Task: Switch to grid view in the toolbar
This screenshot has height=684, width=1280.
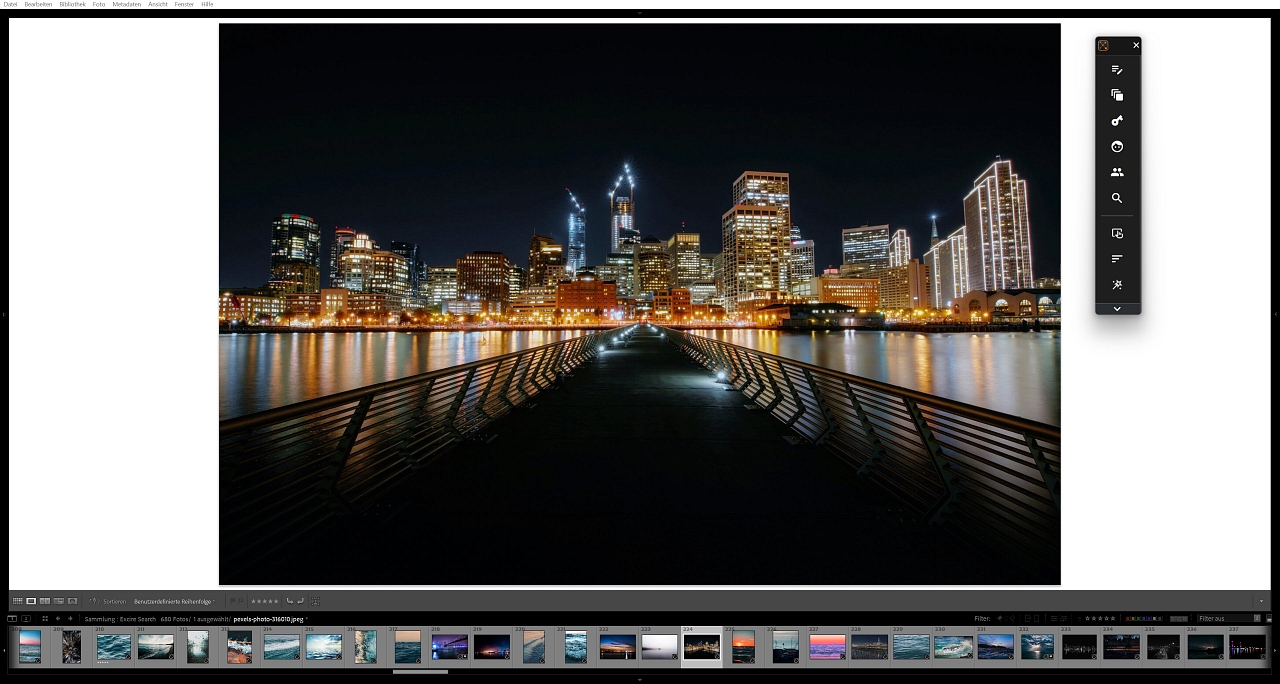Action: pyautogui.click(x=17, y=601)
